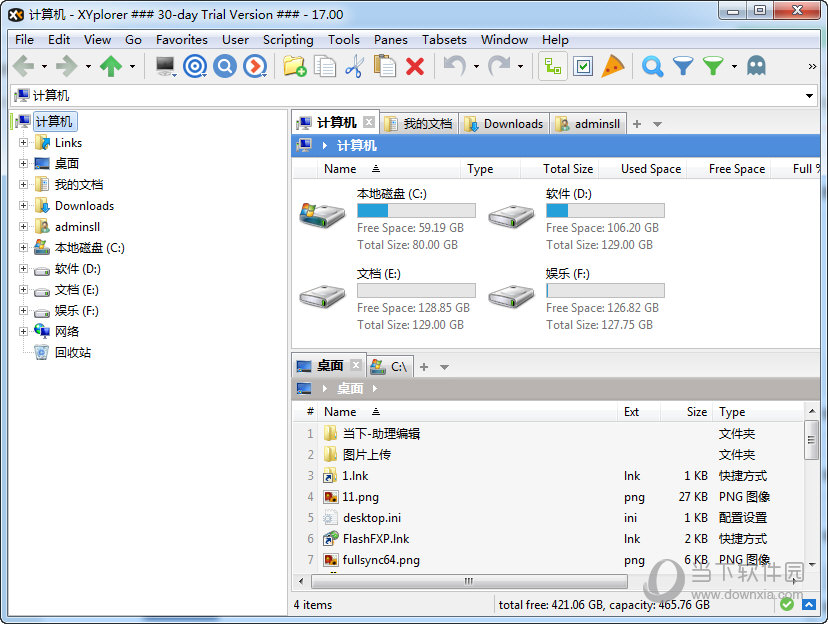Viewport: 828px width, 624px height.
Task: Click the green checkmark status icon
Action: pos(787,604)
